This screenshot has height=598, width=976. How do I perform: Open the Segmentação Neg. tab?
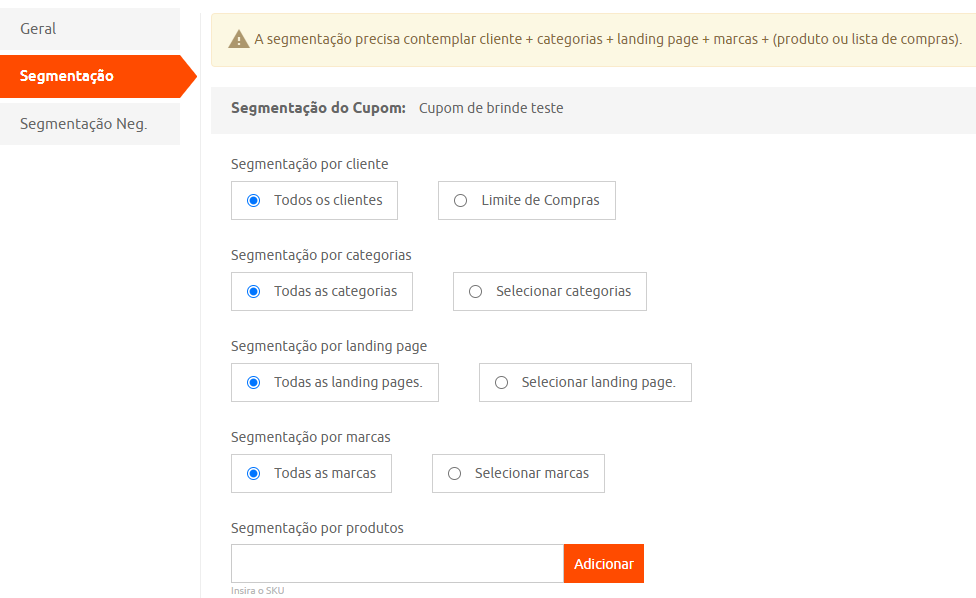(90, 124)
